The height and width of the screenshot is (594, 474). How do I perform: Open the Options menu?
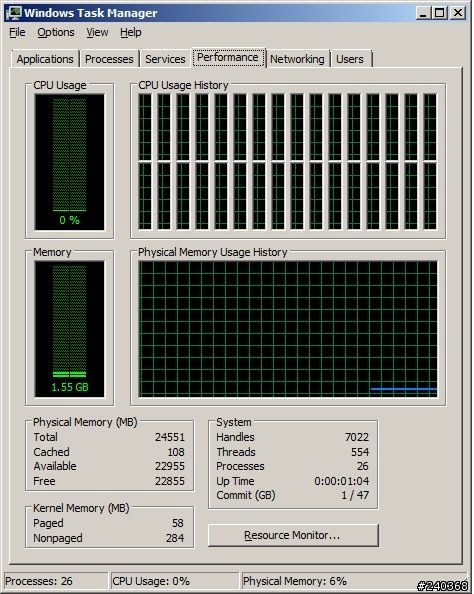coord(56,33)
